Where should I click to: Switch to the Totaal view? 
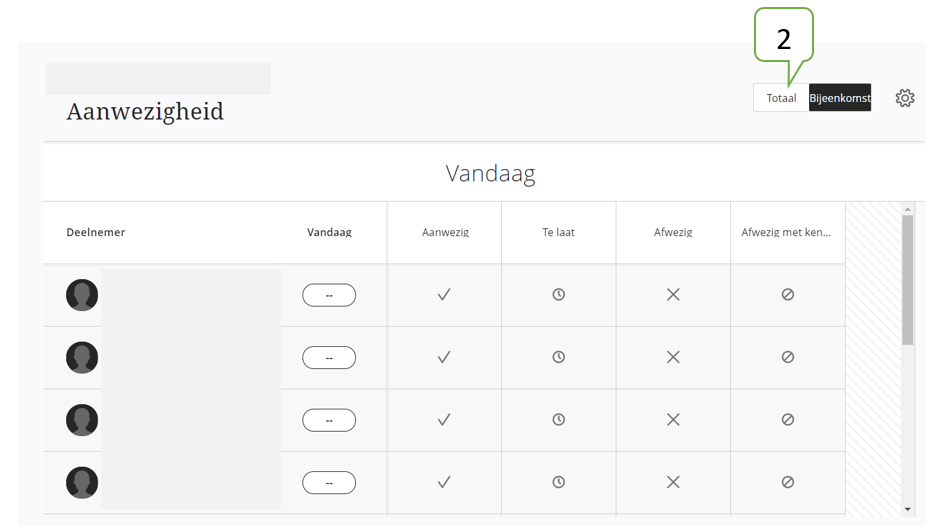click(781, 98)
